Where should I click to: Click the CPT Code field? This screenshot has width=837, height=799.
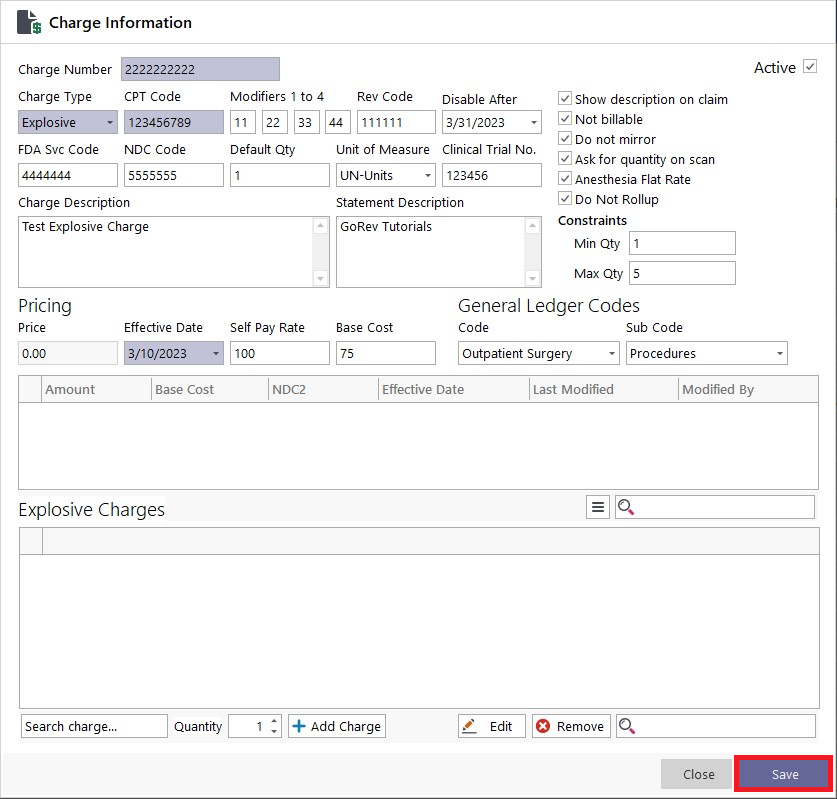click(x=173, y=122)
